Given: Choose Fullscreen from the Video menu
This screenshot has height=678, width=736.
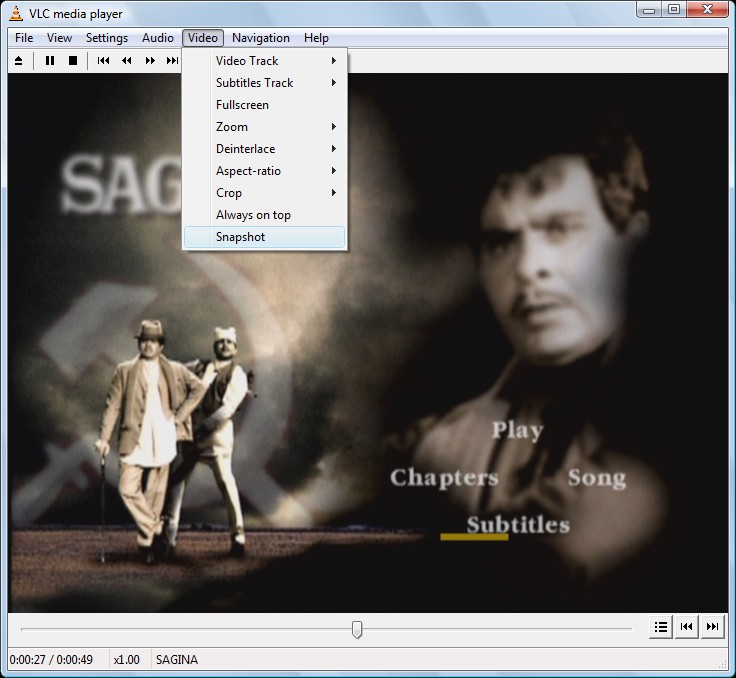Looking at the screenshot, I should point(265,105).
